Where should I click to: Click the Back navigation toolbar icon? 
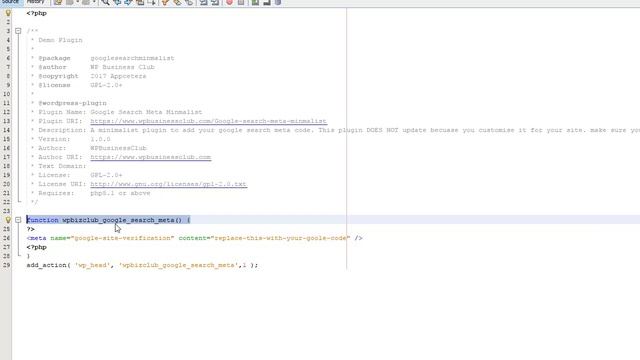click(x=70, y=2)
